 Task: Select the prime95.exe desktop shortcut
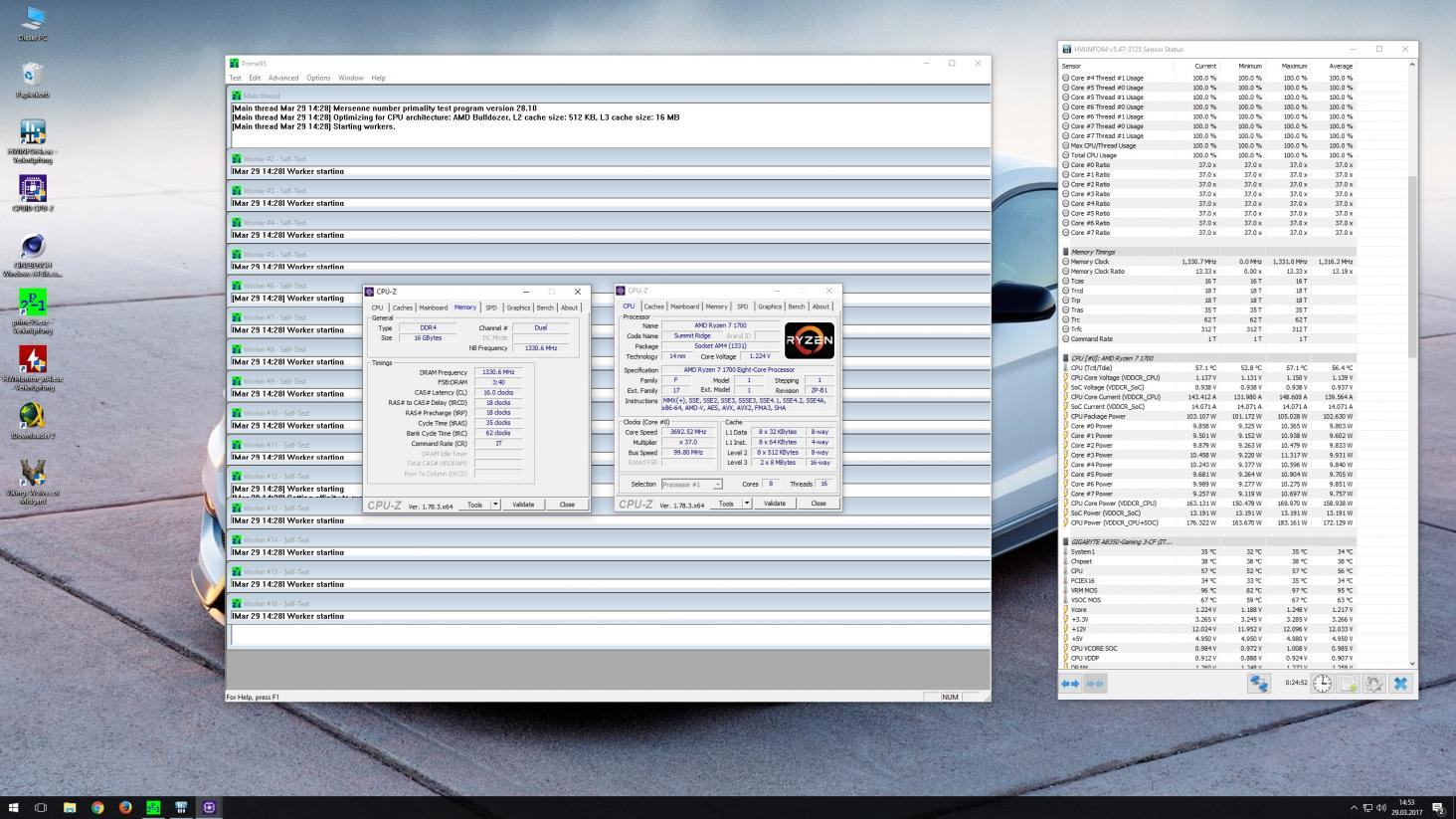click(33, 310)
